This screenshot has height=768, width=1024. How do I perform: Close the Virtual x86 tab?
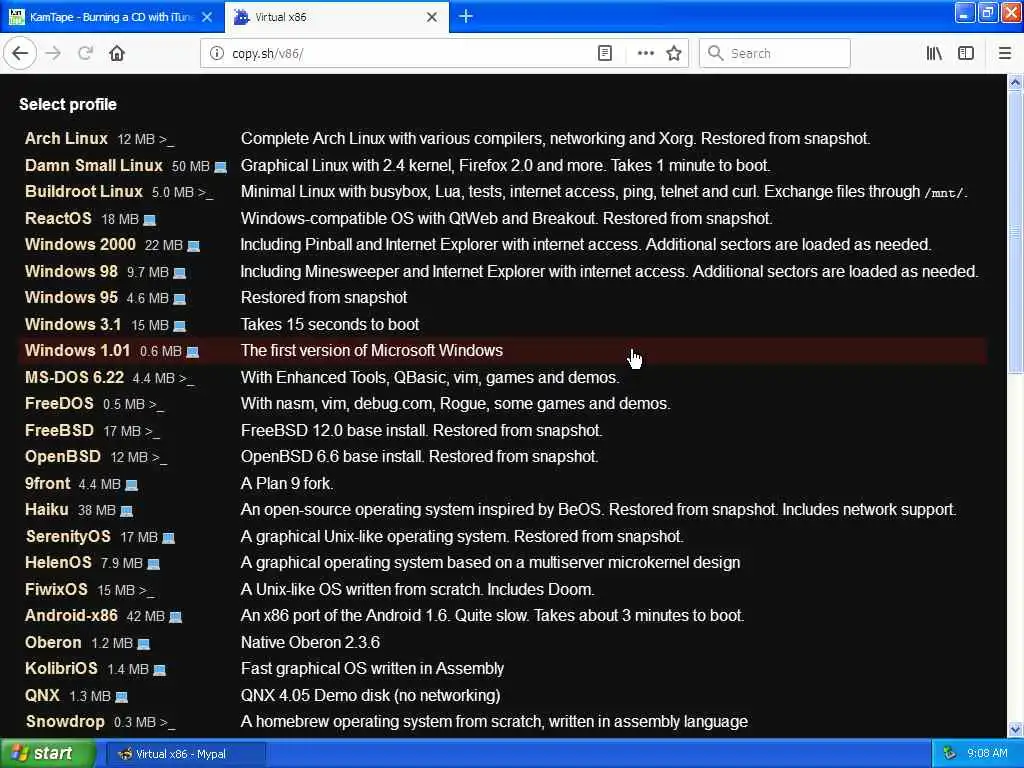[432, 17]
